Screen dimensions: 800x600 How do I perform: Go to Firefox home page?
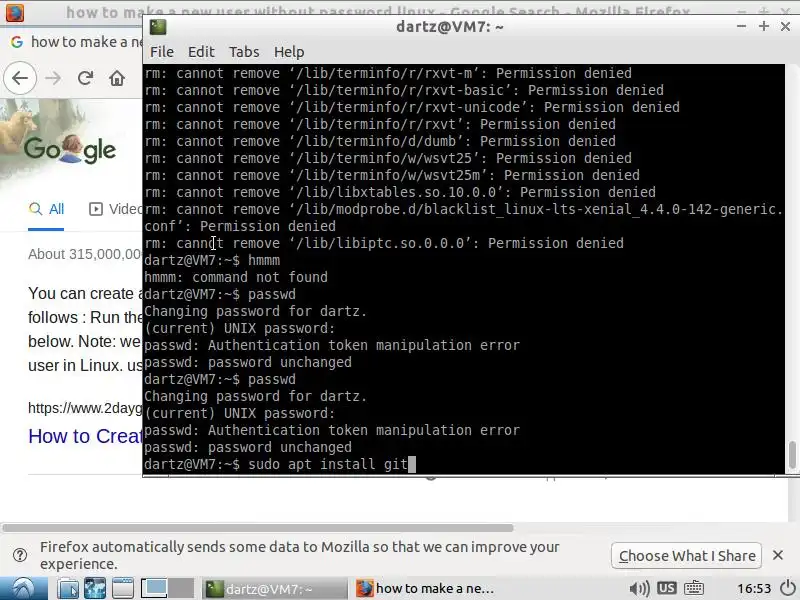point(117,78)
